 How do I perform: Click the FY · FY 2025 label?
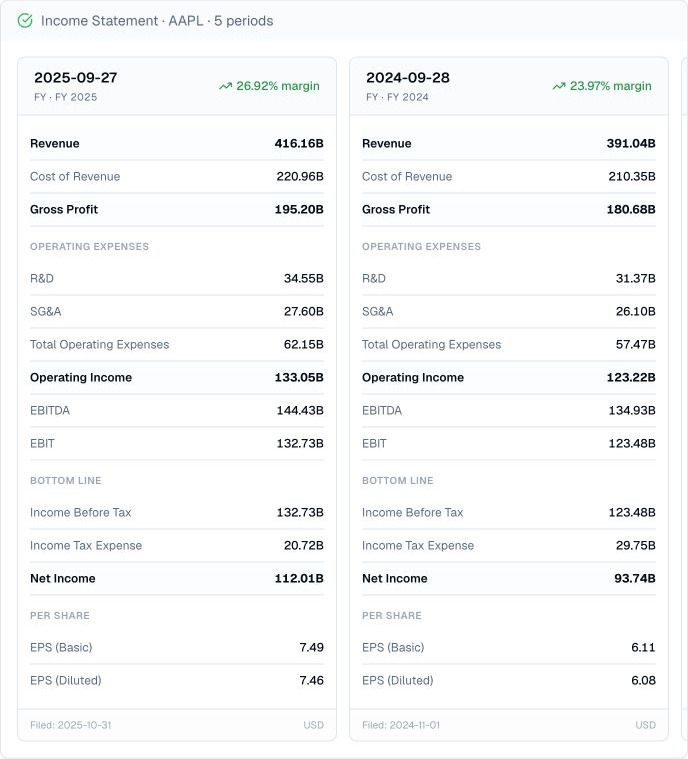click(x=65, y=97)
